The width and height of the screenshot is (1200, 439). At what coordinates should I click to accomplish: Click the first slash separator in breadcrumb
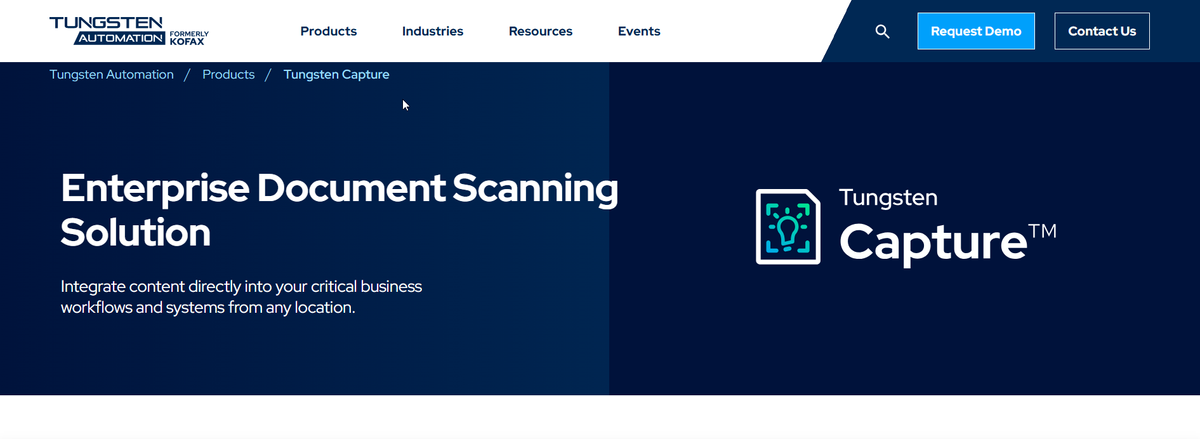pos(188,75)
